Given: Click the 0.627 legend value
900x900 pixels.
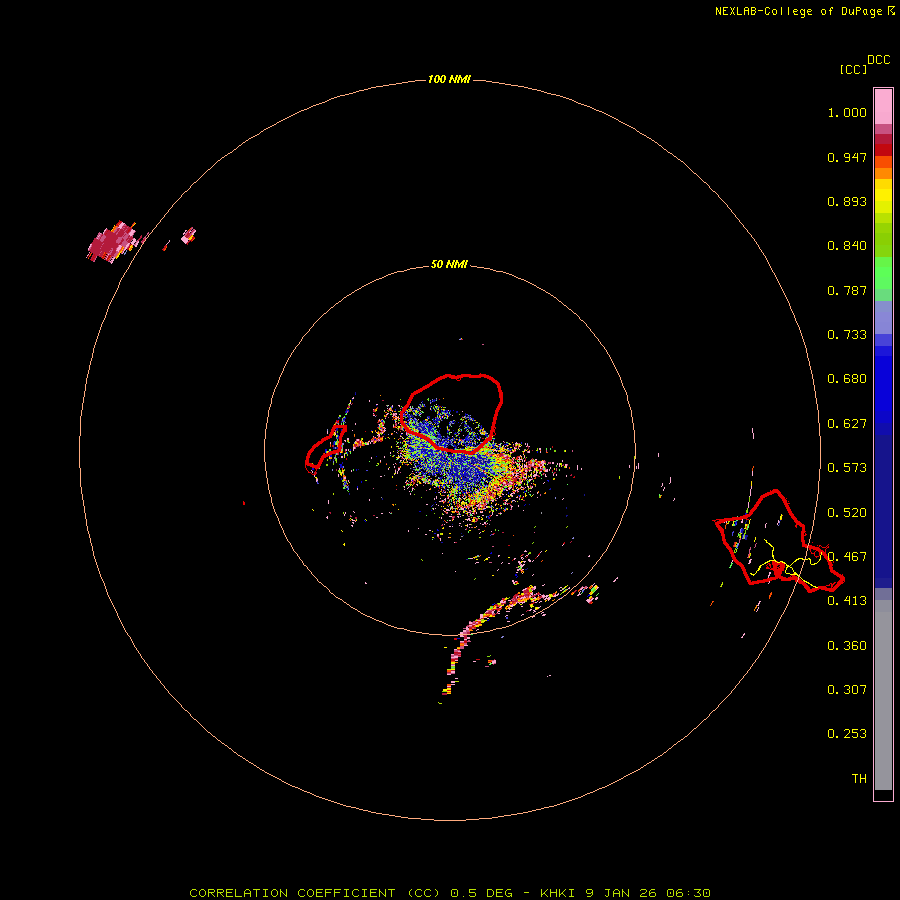Looking at the screenshot, I should click(x=847, y=424).
